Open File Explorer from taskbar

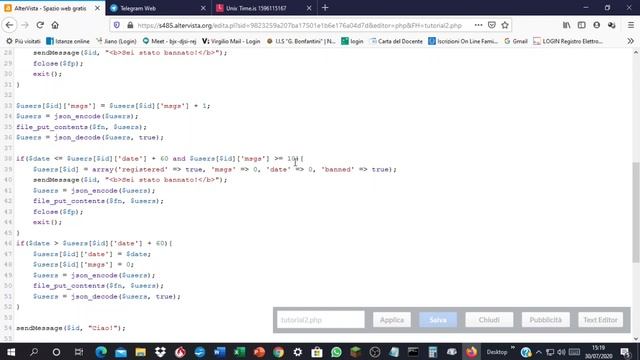140,352
